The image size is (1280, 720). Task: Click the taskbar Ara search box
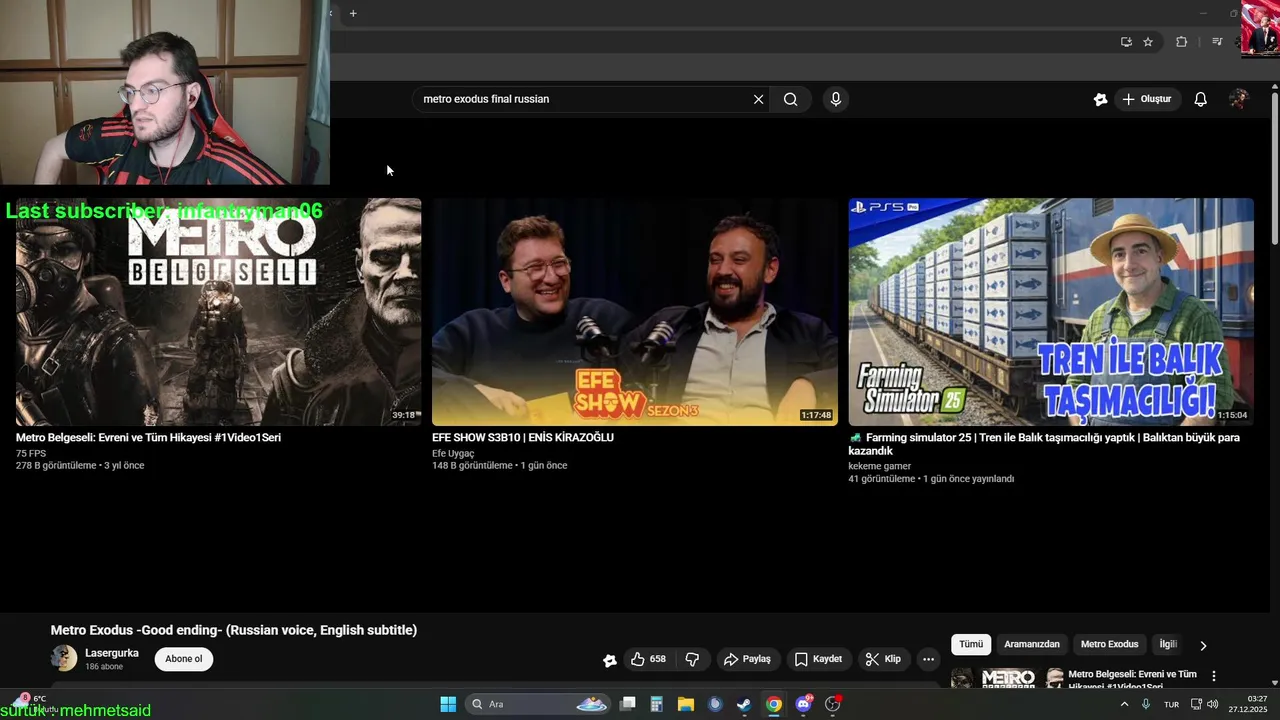click(538, 704)
